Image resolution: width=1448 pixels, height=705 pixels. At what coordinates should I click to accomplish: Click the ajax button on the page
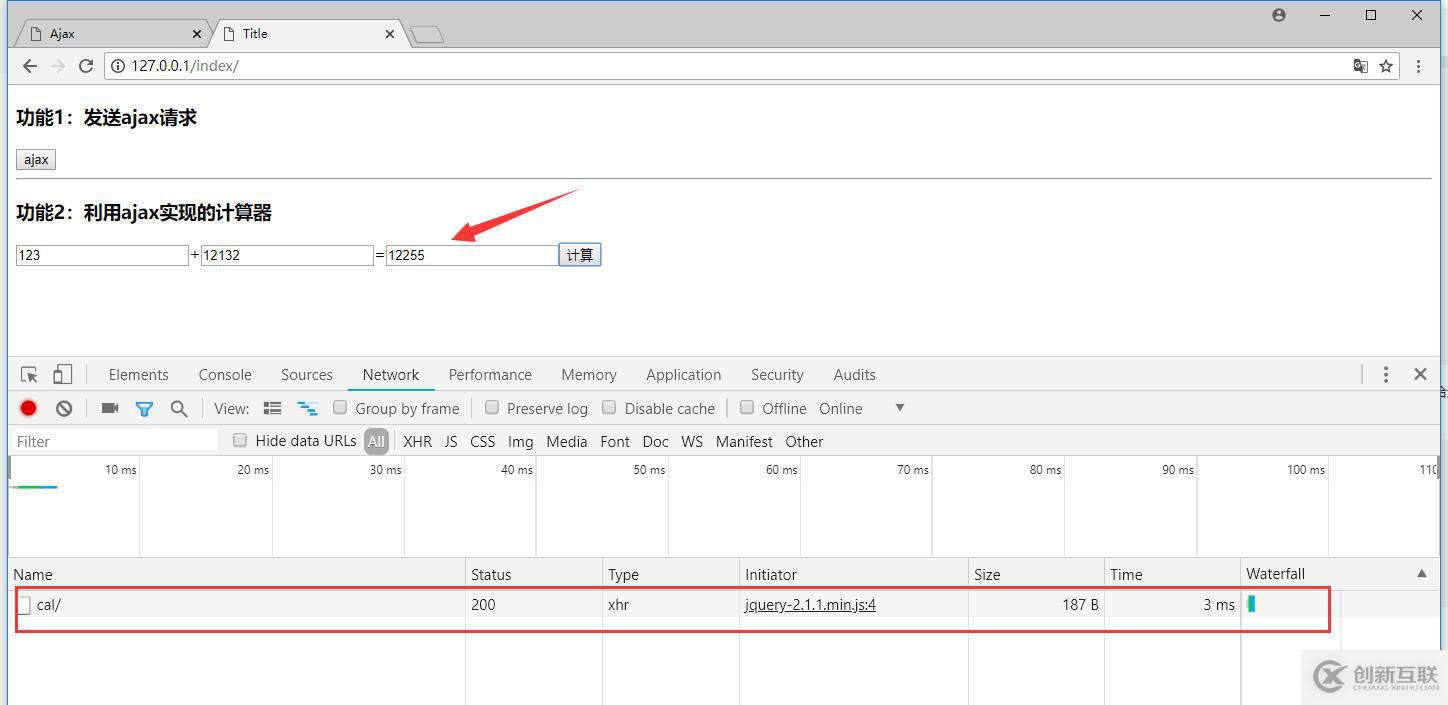pyautogui.click(x=36, y=160)
